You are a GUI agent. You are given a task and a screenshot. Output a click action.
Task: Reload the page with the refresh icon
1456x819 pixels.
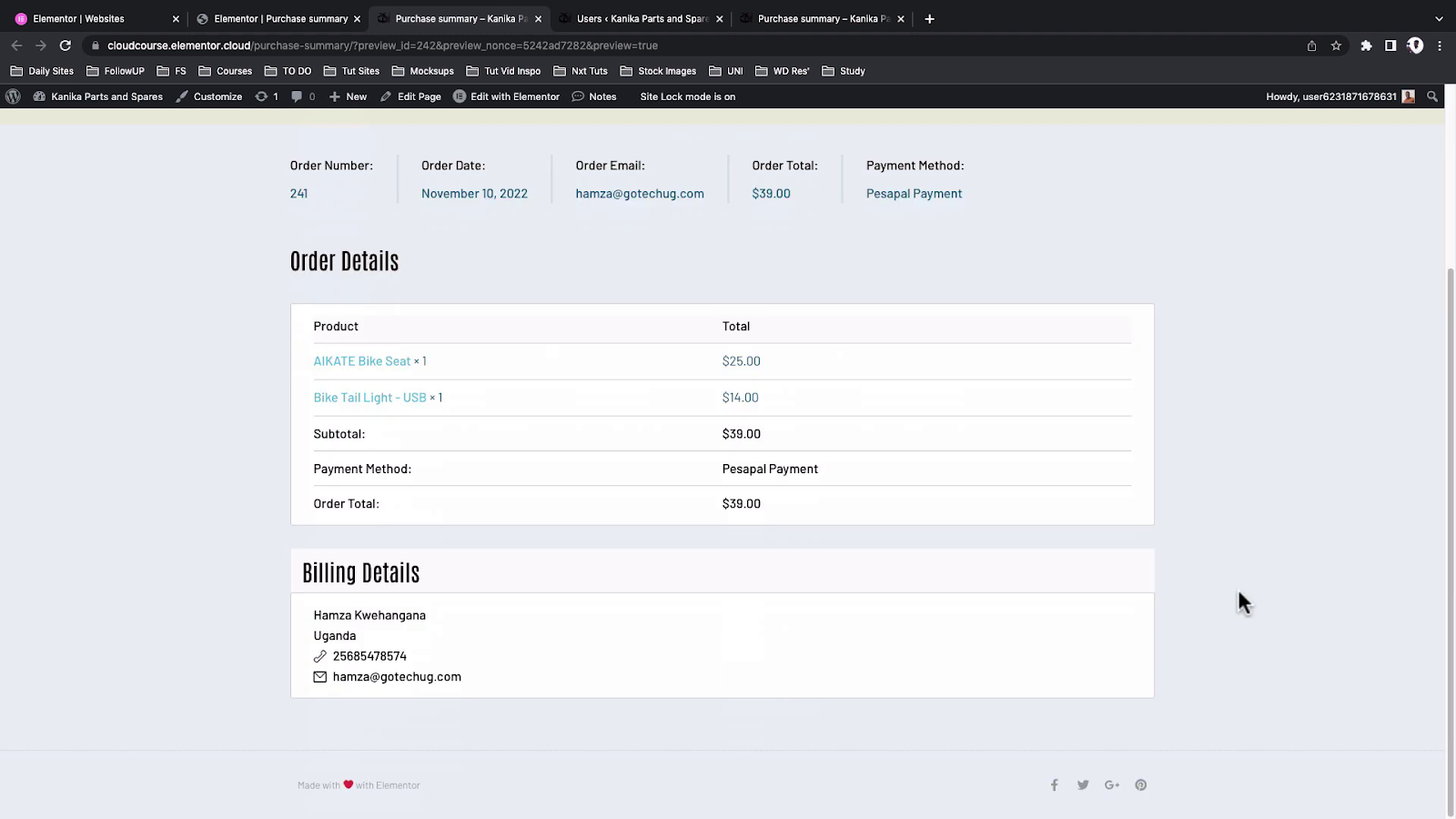(x=66, y=45)
